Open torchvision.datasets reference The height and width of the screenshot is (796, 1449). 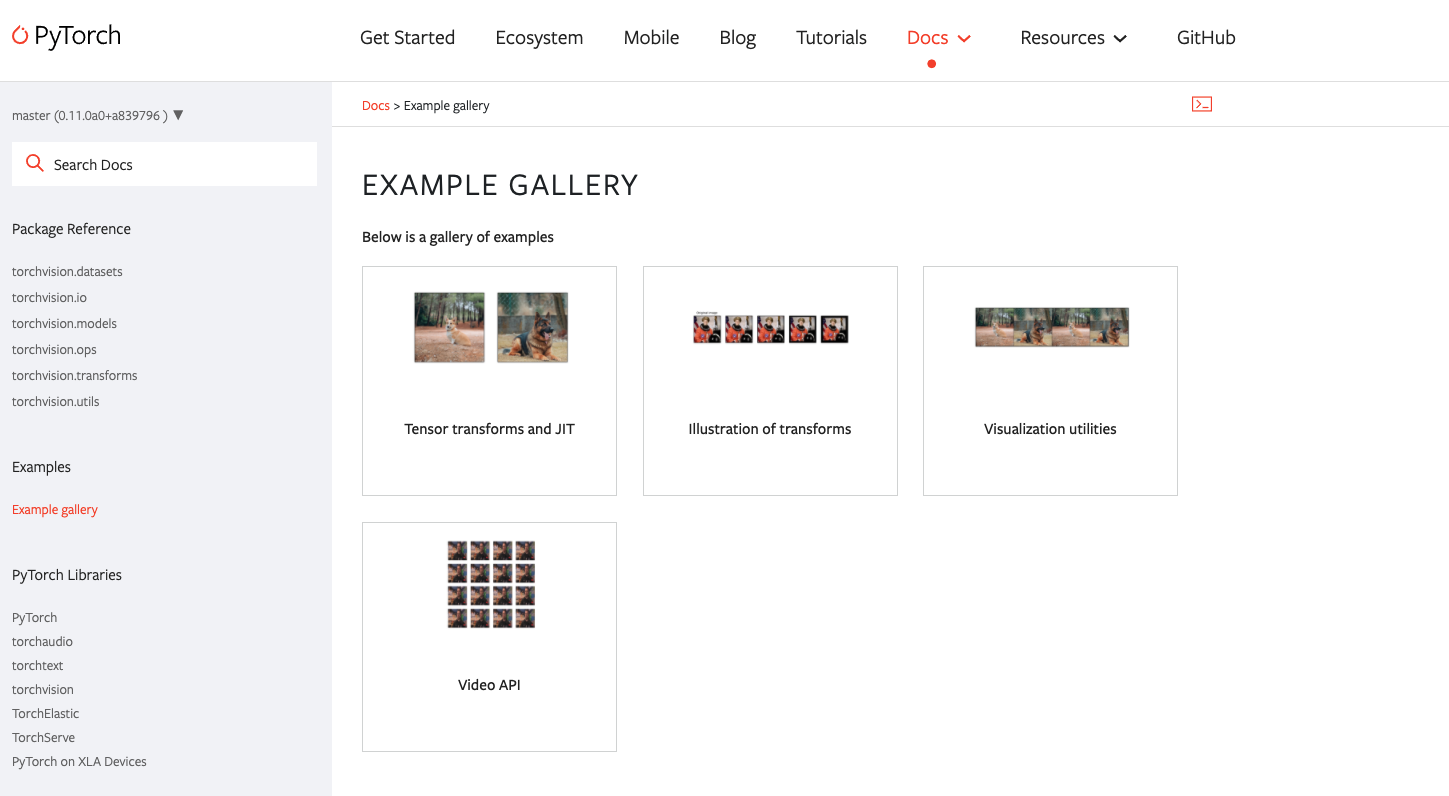pyautogui.click(x=67, y=271)
